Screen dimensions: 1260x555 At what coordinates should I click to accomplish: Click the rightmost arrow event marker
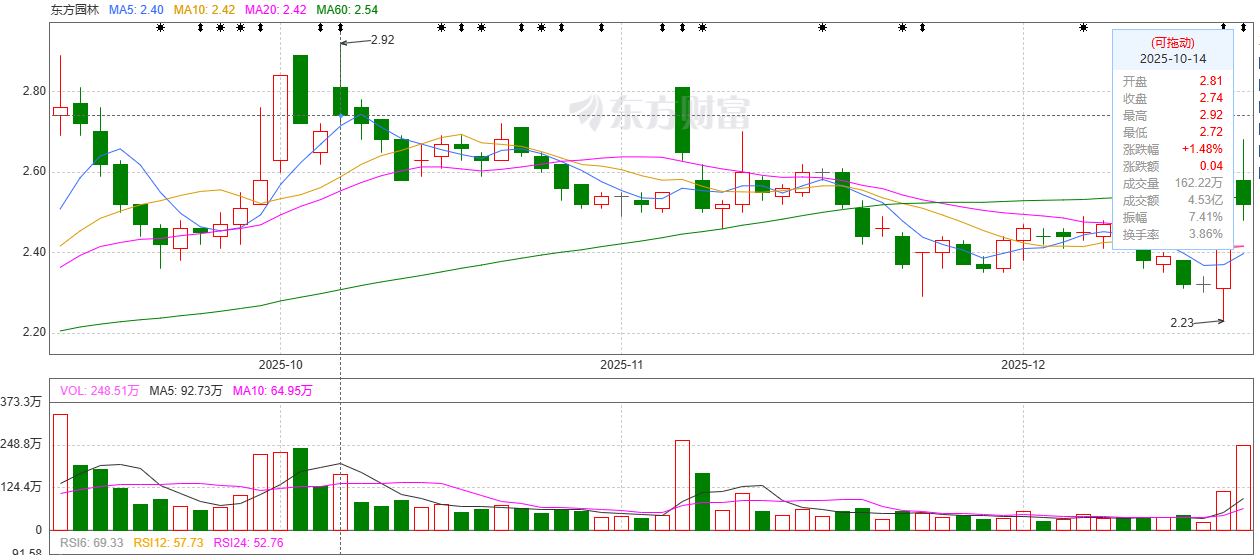coord(1242,28)
